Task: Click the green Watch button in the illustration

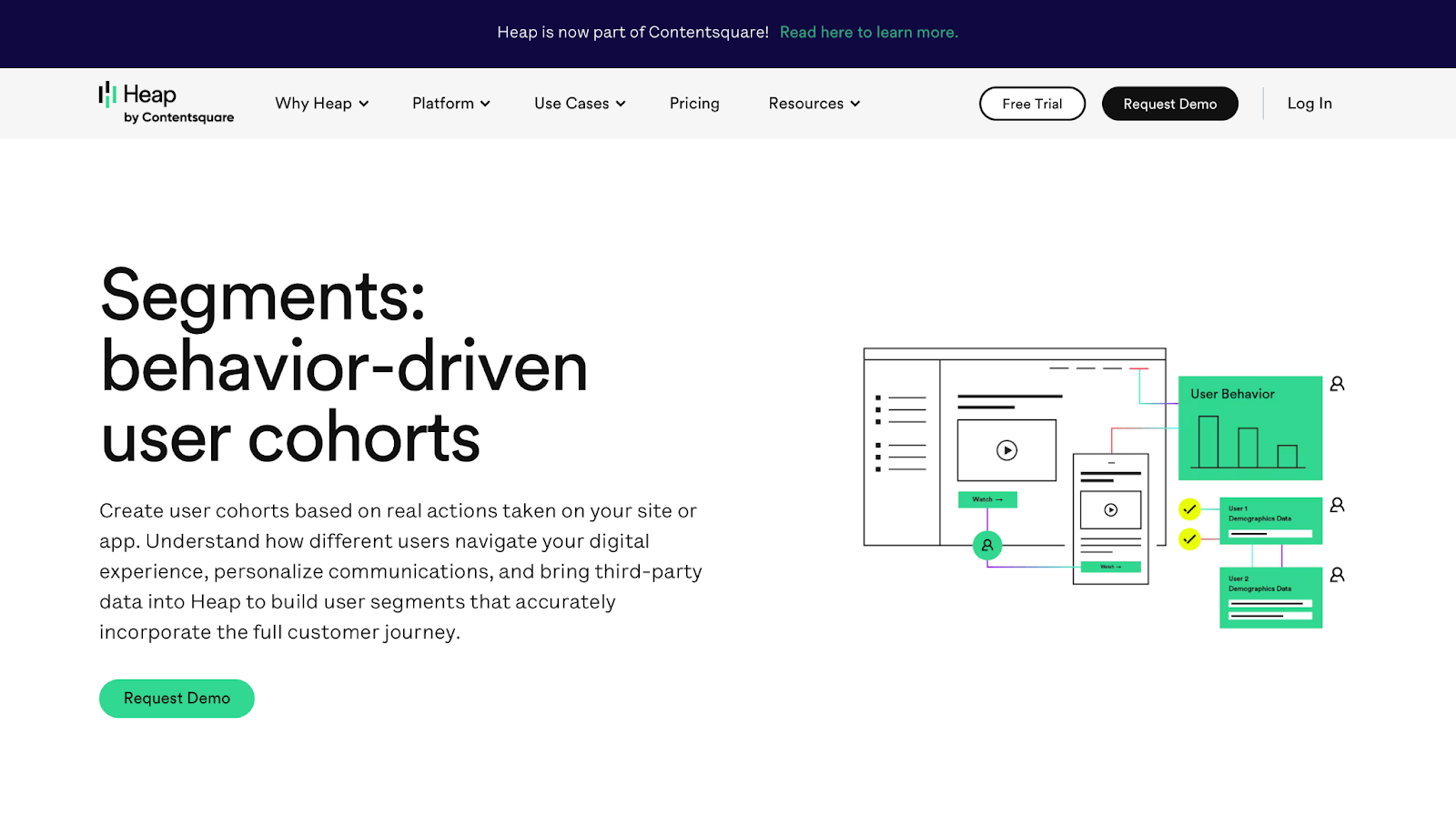Action: [987, 499]
